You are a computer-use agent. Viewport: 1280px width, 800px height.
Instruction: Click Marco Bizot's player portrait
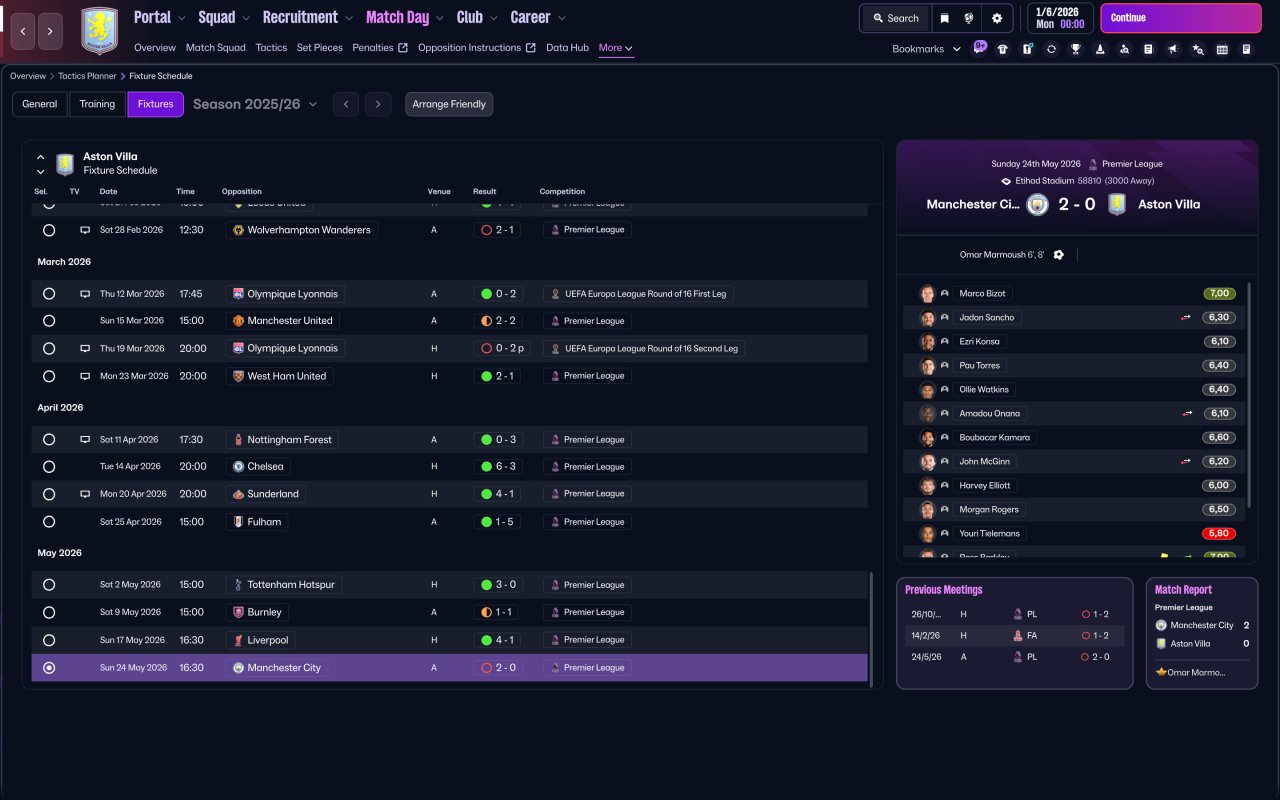(927, 294)
